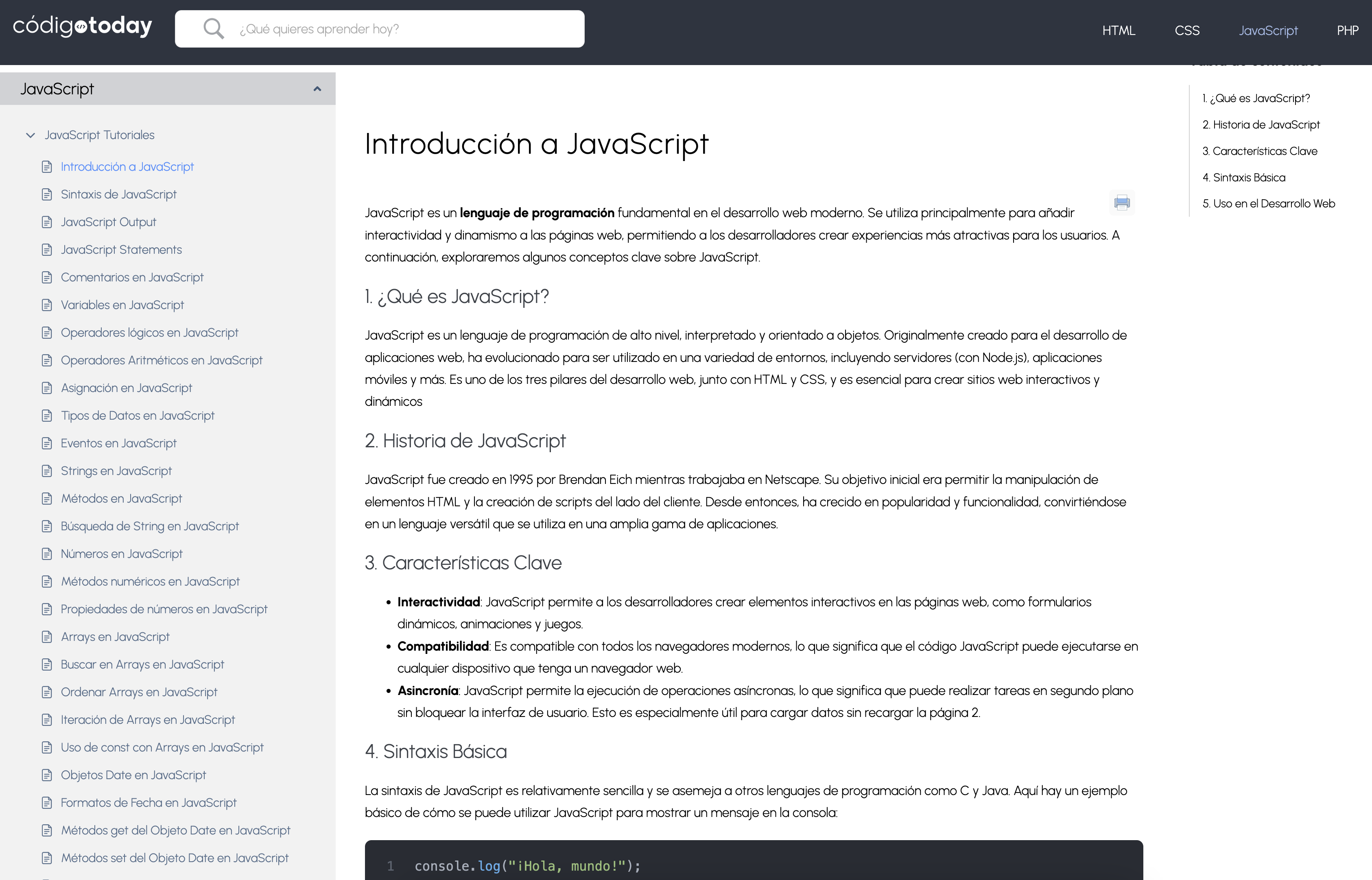The image size is (1372, 880).
Task: Open Uso de const con Arrays tutorial
Action: (x=162, y=747)
